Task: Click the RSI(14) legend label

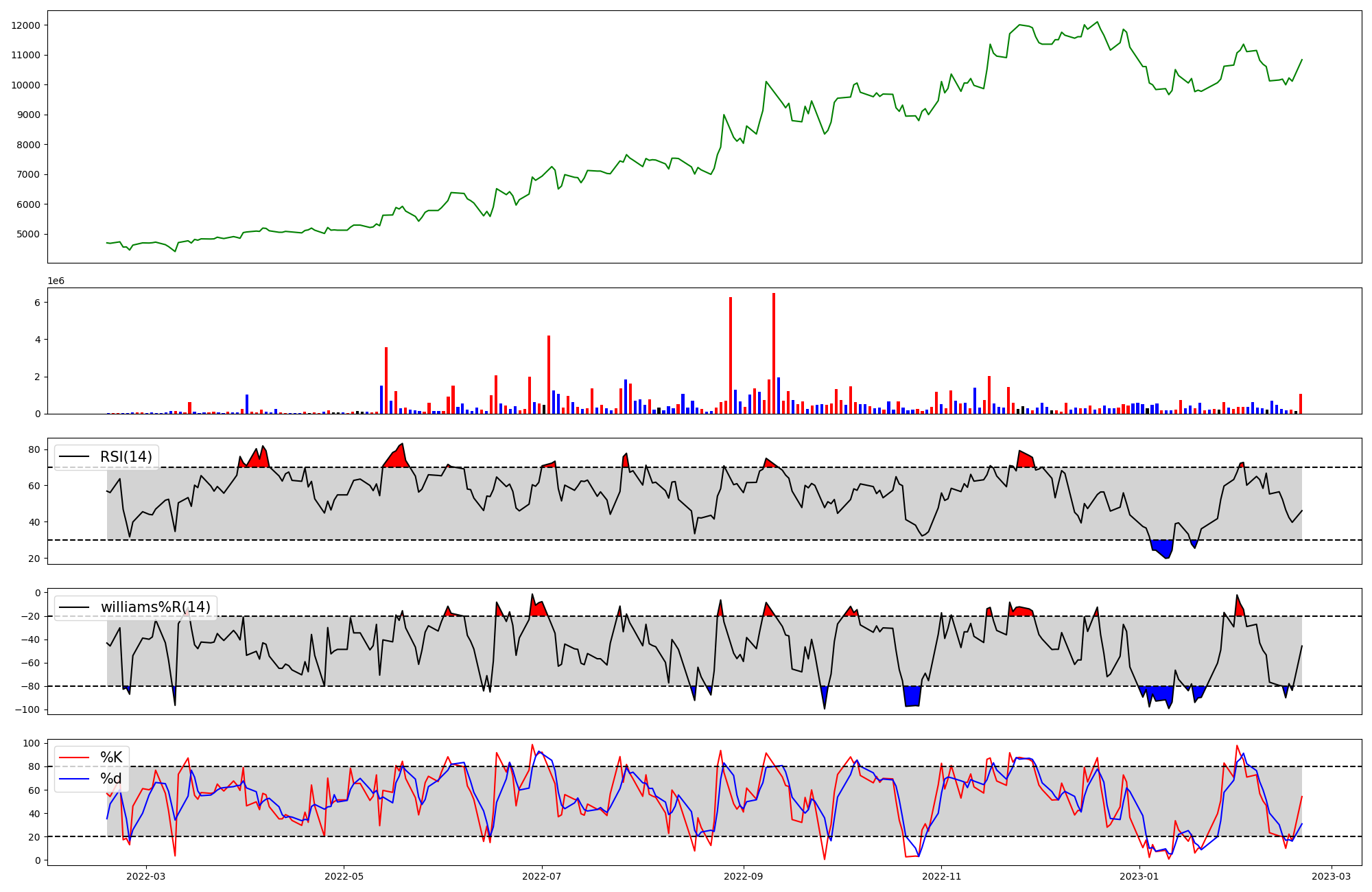Action: 126,457
